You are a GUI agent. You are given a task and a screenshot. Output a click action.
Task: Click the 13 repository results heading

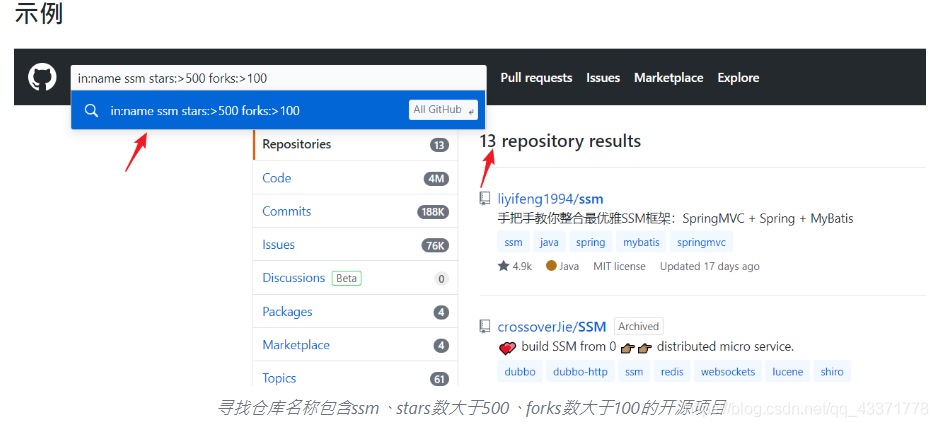click(560, 141)
